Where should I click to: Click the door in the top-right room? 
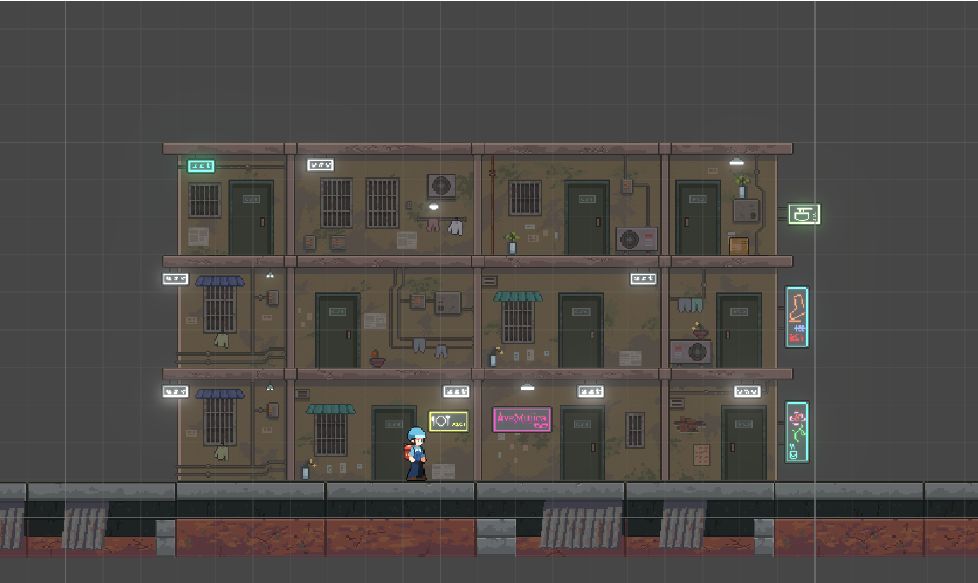point(698,218)
